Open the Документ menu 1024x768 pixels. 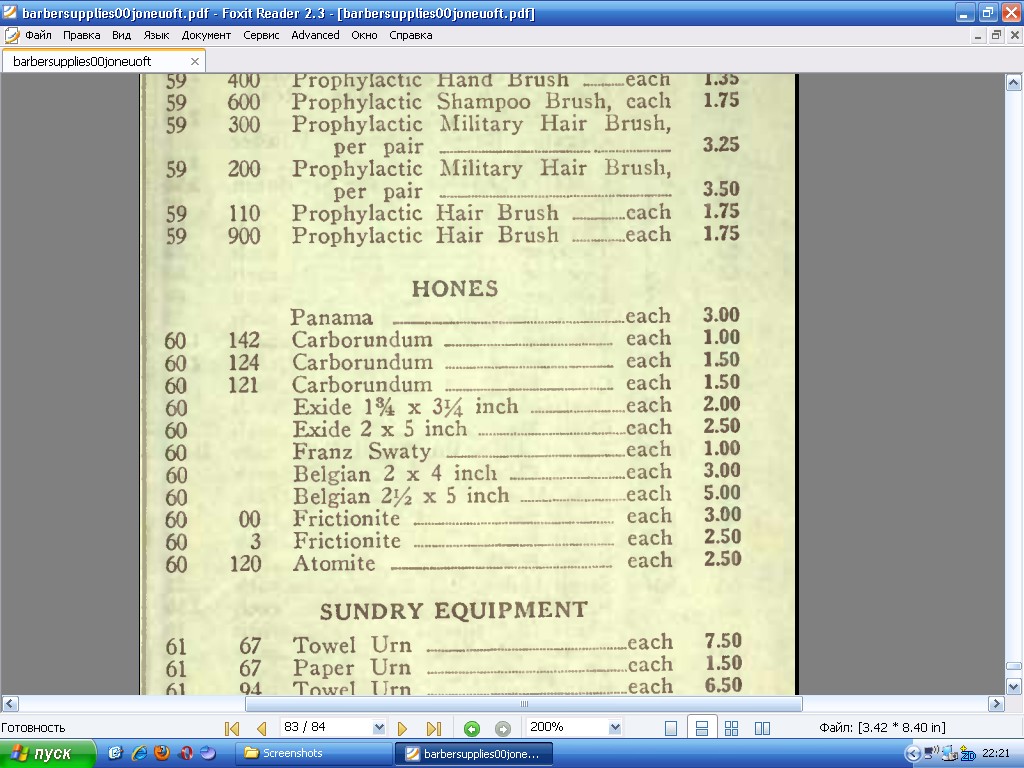pyautogui.click(x=206, y=35)
